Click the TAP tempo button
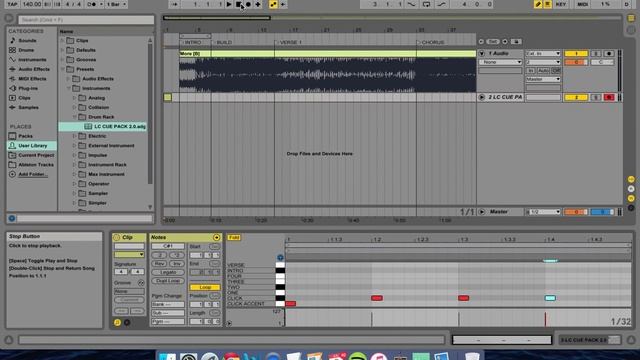Viewport: 640px width, 360px height. pyautogui.click(x=12, y=4)
